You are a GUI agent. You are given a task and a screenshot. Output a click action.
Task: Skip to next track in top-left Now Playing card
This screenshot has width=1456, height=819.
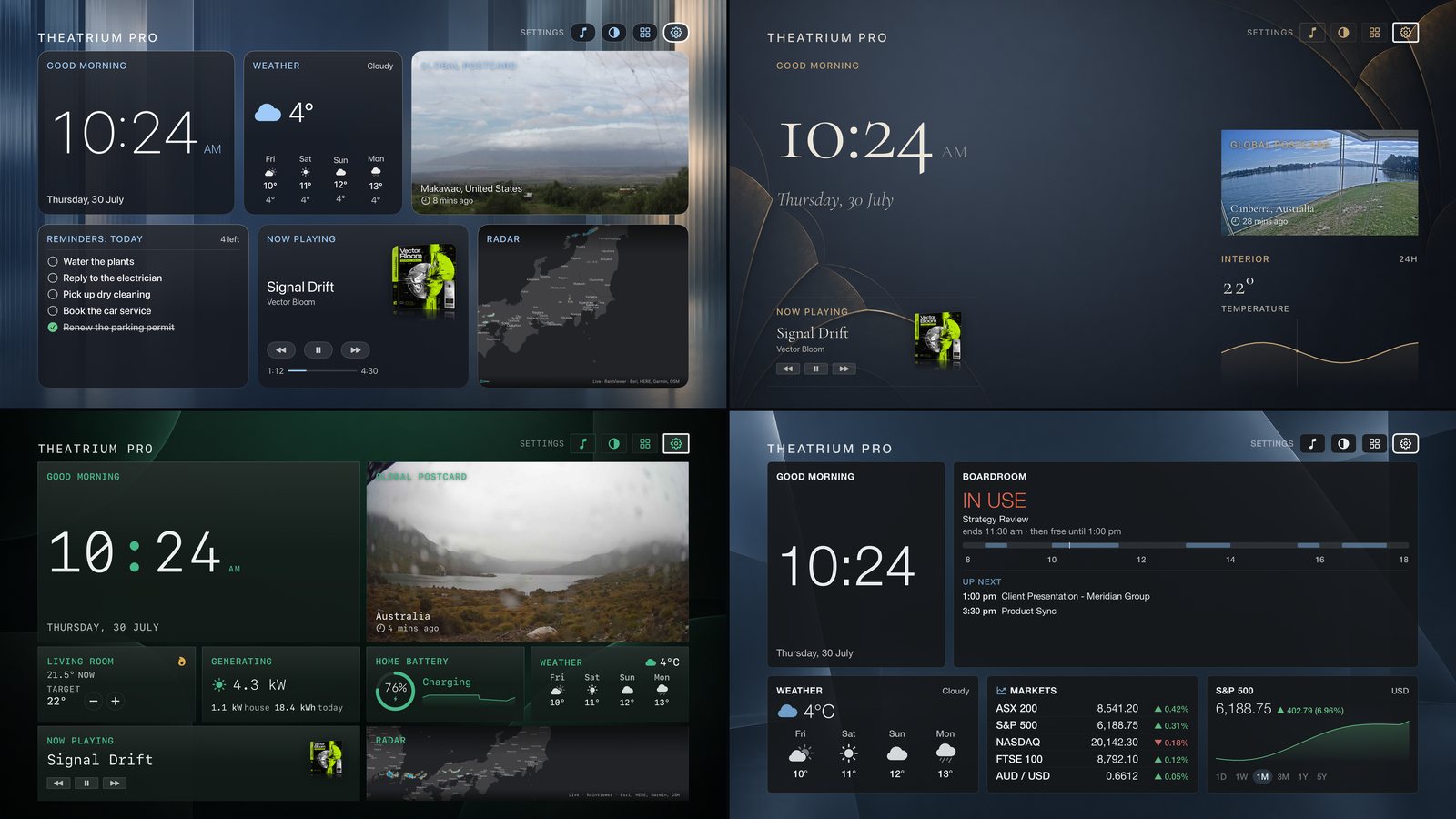pos(355,350)
